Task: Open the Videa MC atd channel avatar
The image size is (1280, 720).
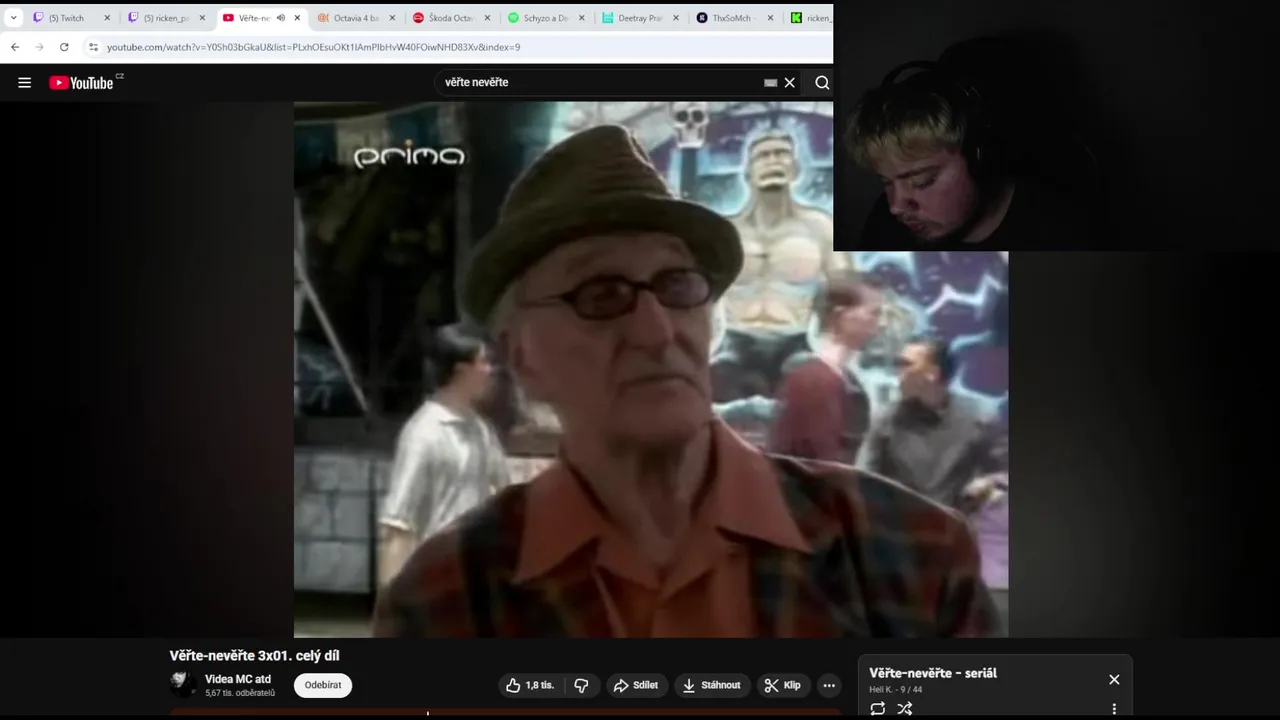Action: 182,685
